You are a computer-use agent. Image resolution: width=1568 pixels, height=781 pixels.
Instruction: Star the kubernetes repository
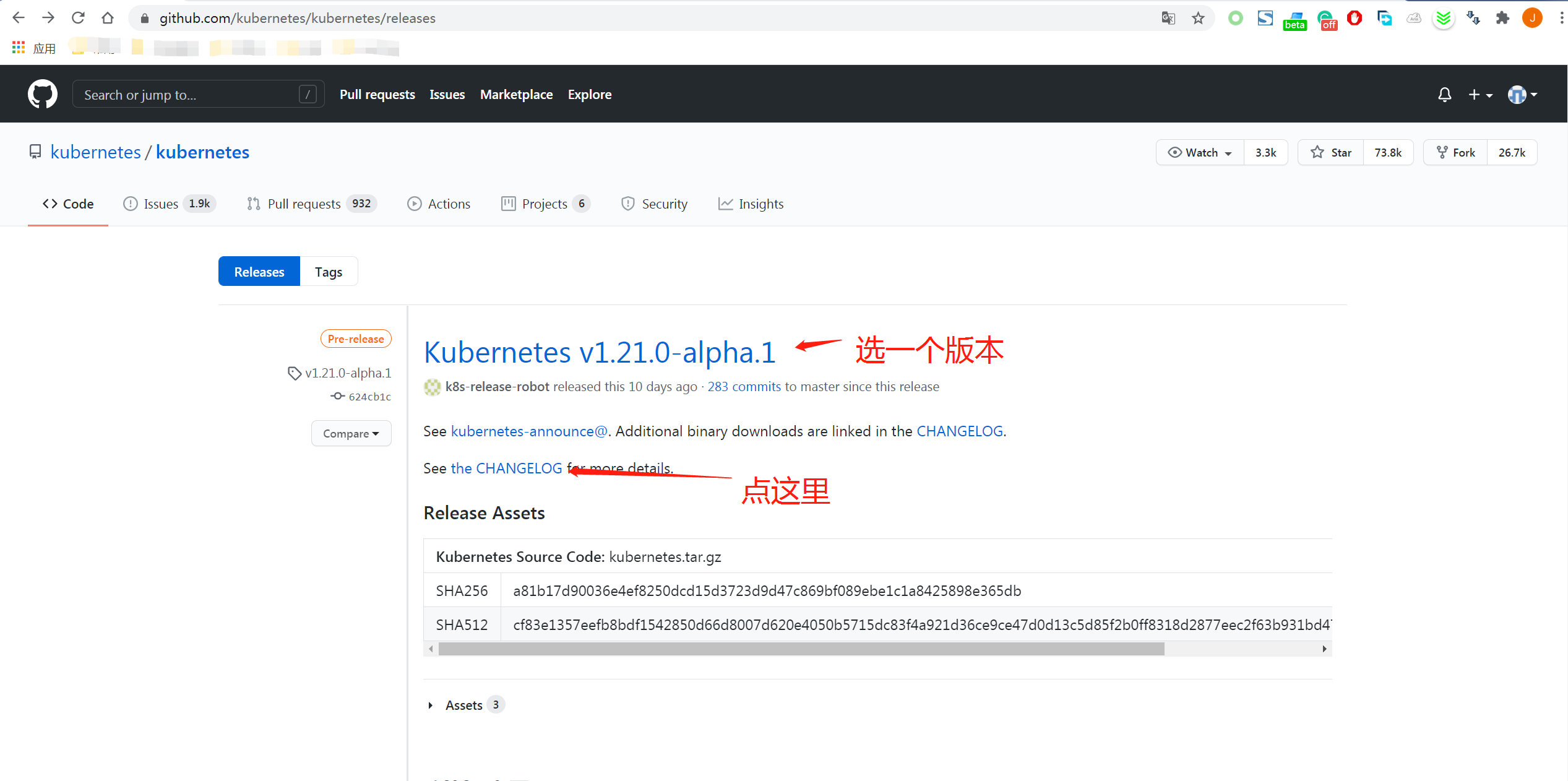pyautogui.click(x=1331, y=152)
